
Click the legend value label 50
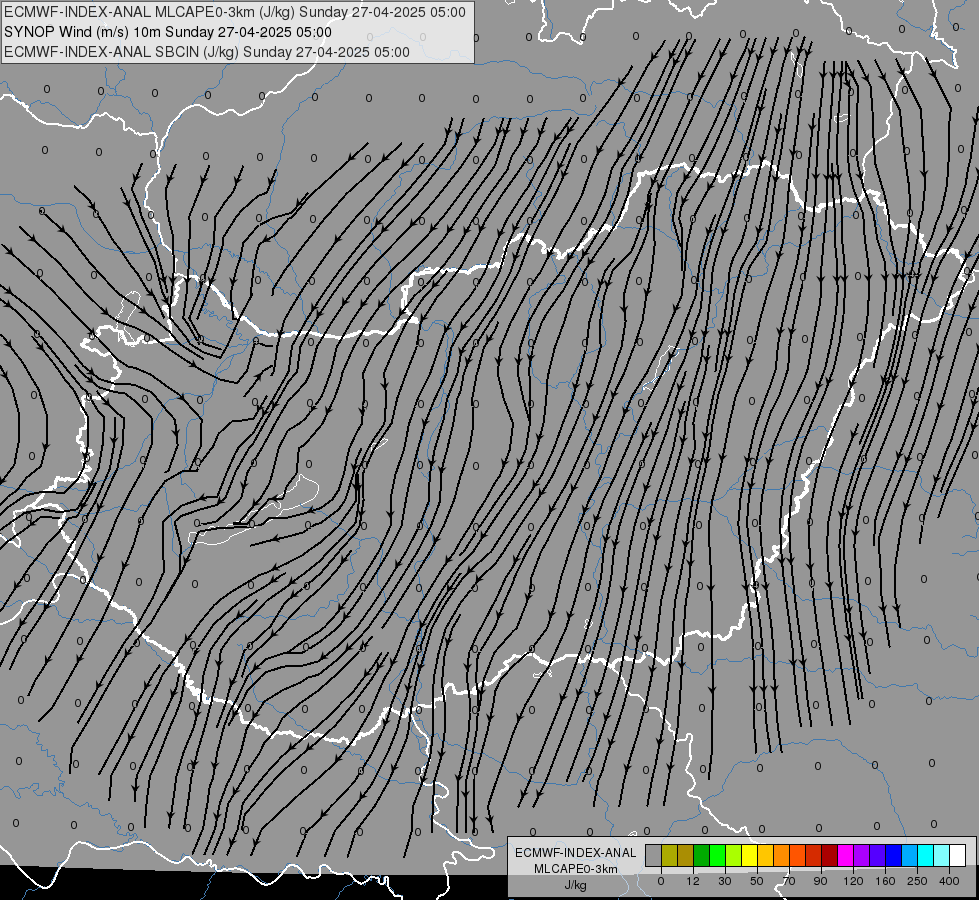(757, 881)
